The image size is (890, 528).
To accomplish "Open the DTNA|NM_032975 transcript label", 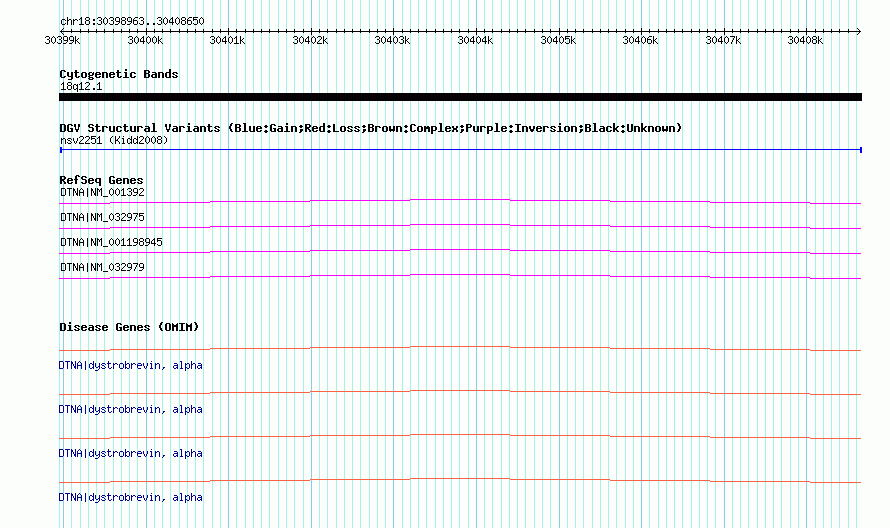I will (x=102, y=217).
